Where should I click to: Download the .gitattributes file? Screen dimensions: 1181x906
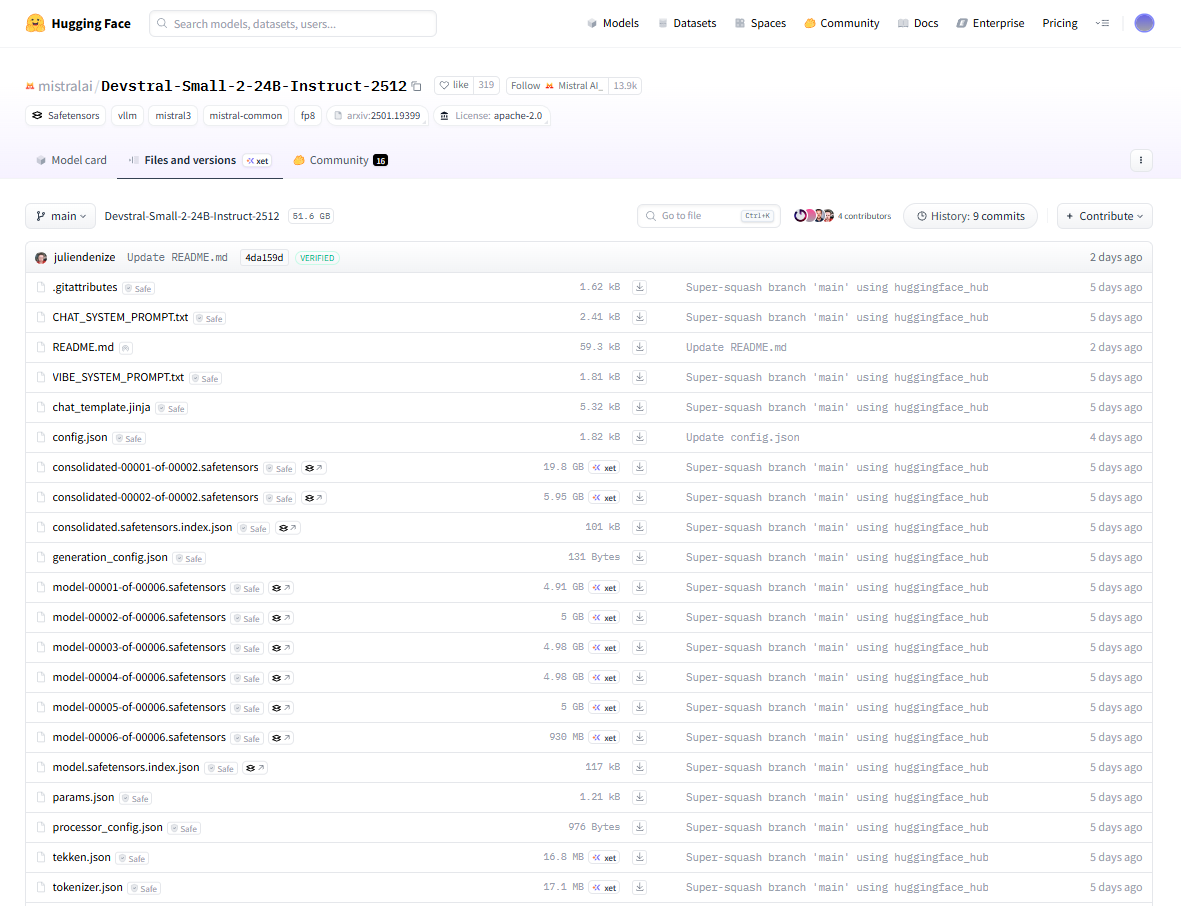click(639, 287)
